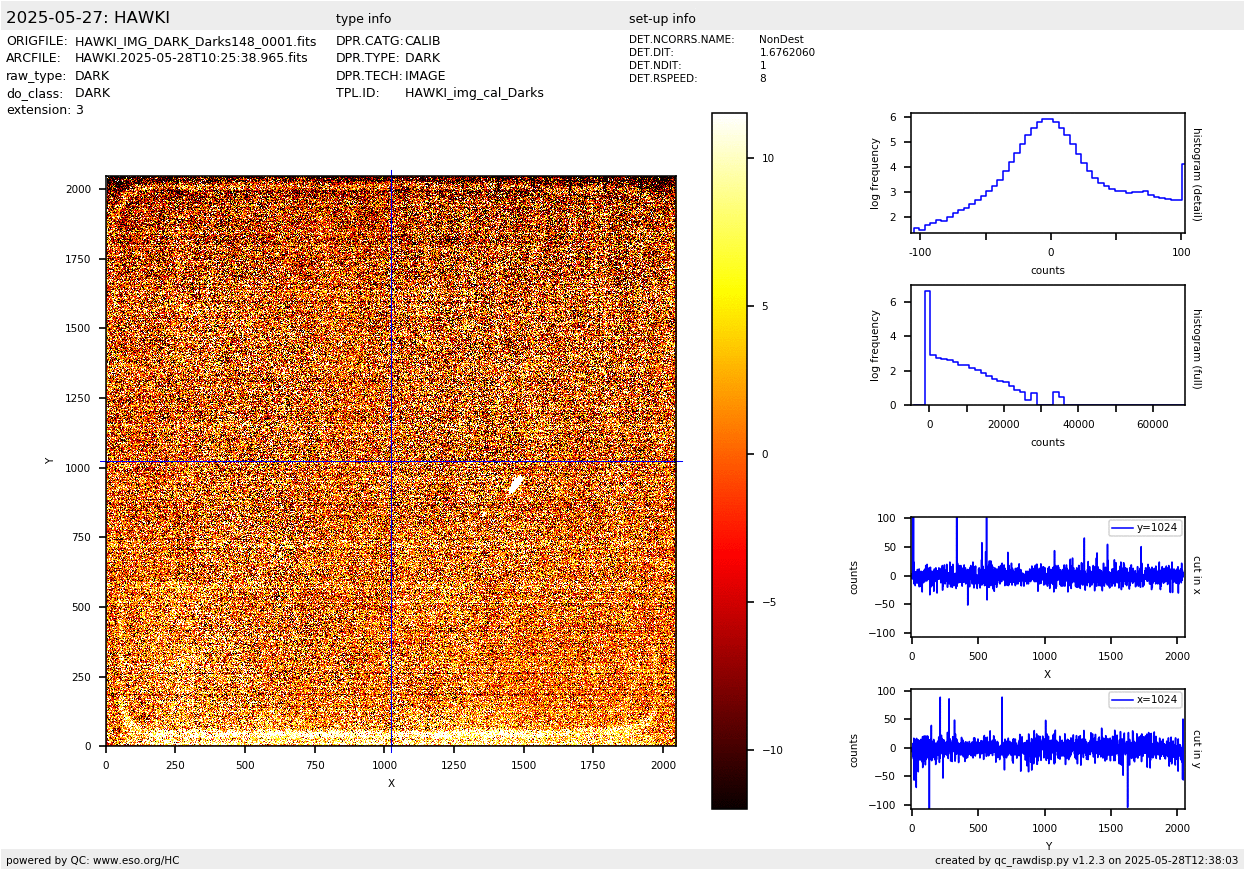
Task: Select the histogram (detail) plot
Action: pos(1047,173)
